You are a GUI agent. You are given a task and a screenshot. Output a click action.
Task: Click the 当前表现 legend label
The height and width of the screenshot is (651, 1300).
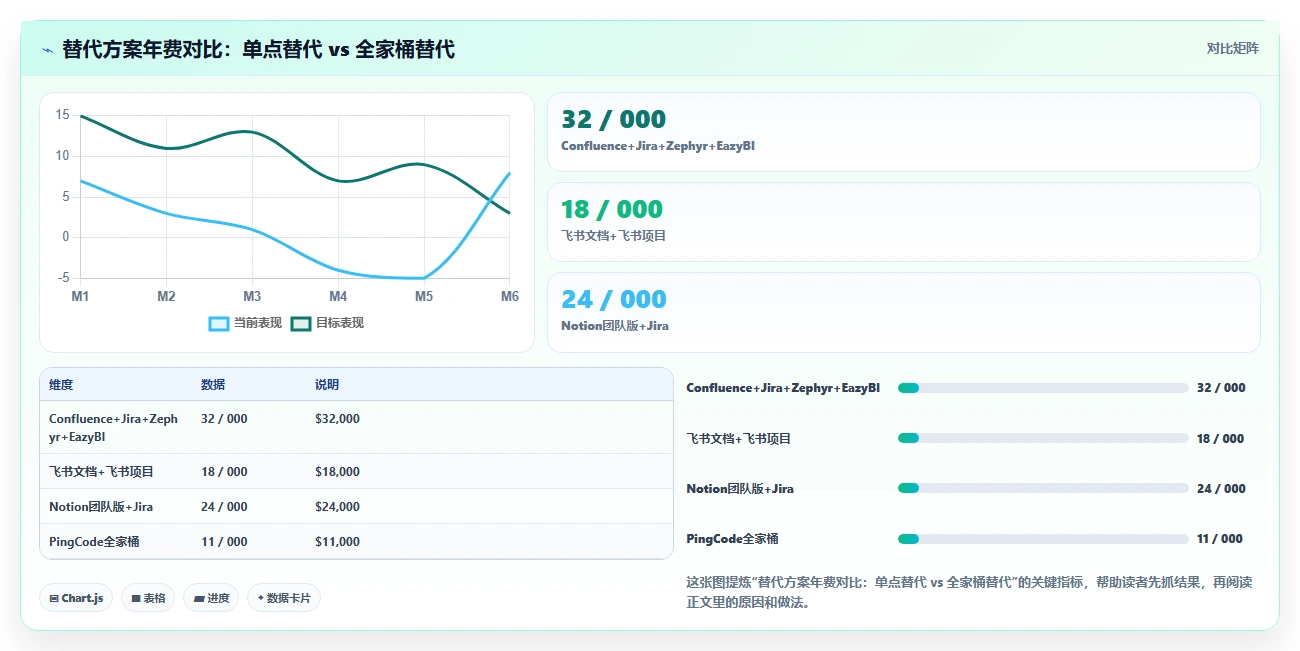[257, 323]
